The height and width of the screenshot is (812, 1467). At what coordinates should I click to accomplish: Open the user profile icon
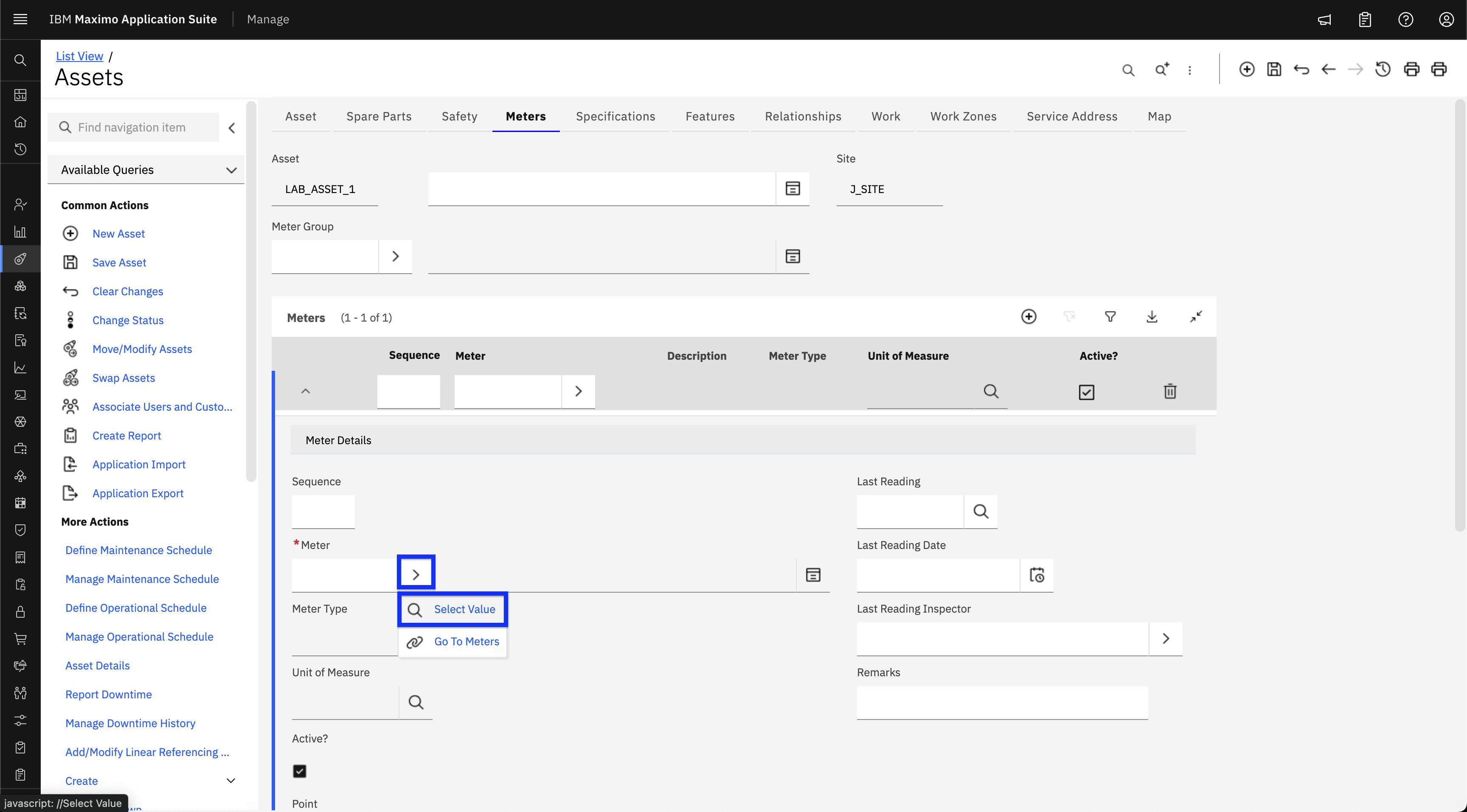pyautogui.click(x=1446, y=20)
